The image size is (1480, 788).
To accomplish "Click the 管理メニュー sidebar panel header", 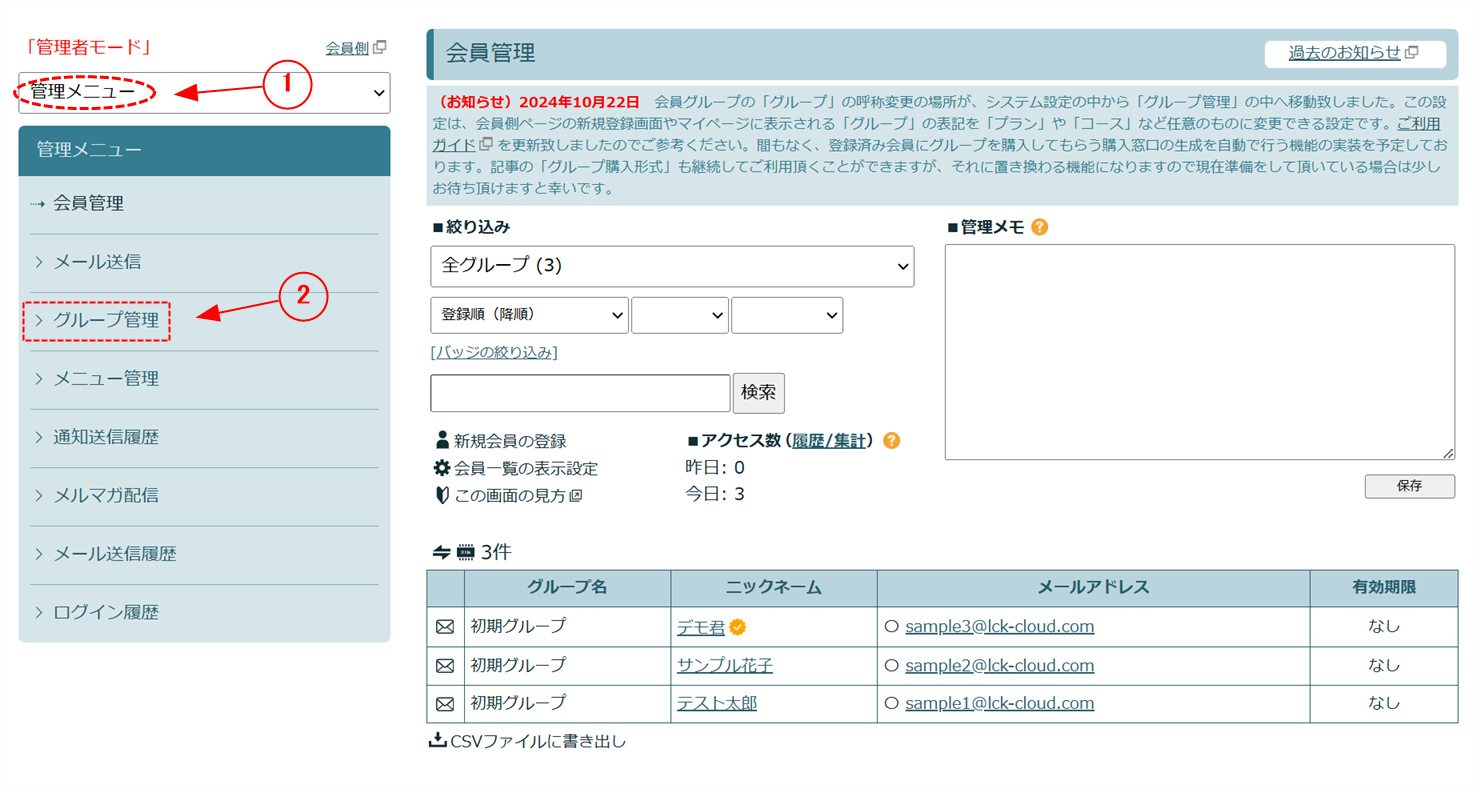I will click(x=204, y=151).
